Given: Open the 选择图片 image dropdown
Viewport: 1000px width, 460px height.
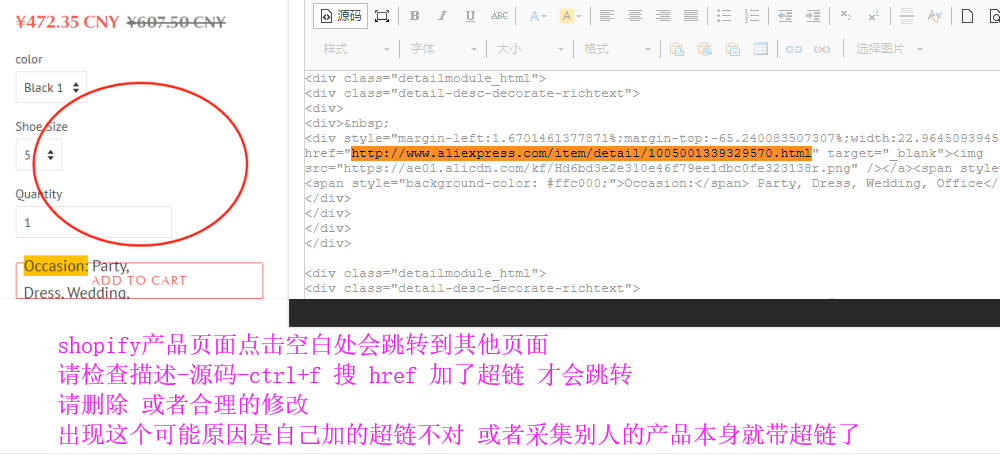Looking at the screenshot, I should [889, 49].
